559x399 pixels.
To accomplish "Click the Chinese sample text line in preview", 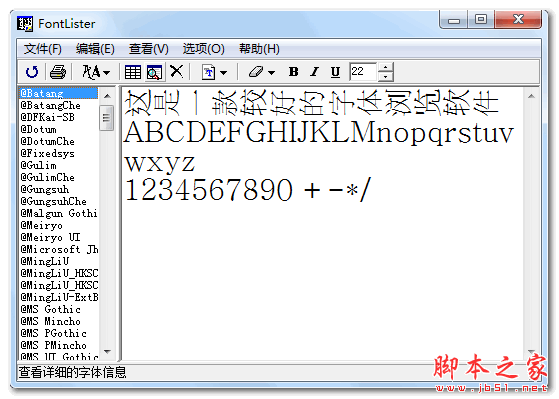I will click(311, 103).
